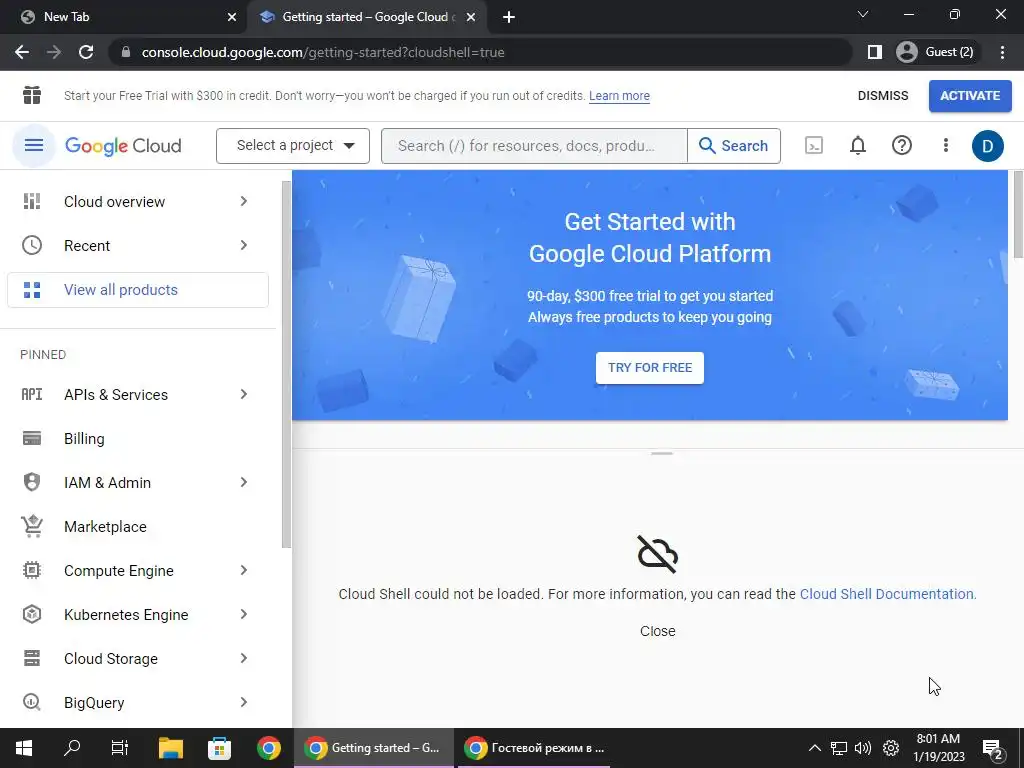Open the help question mark menu
This screenshot has width=1024, height=768.
click(901, 145)
